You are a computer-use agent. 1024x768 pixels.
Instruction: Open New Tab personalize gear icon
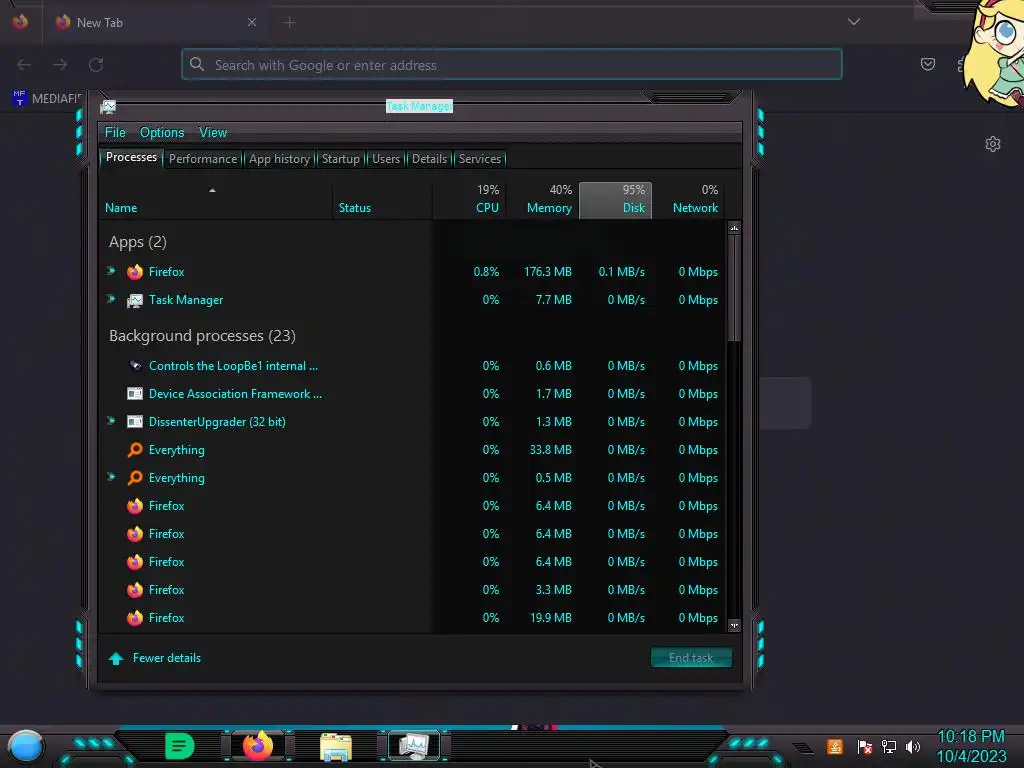tap(993, 144)
